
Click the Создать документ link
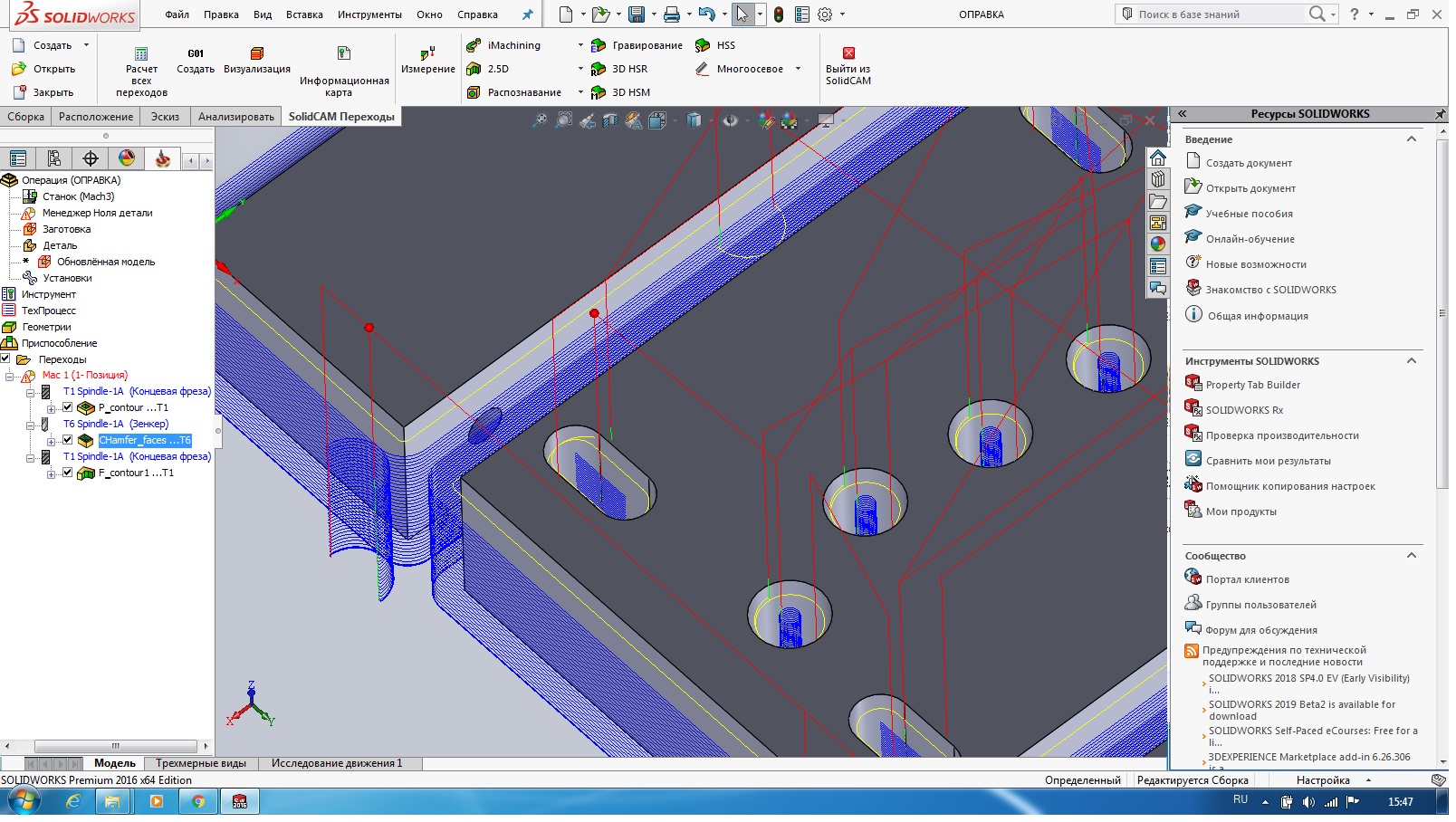tap(1249, 163)
